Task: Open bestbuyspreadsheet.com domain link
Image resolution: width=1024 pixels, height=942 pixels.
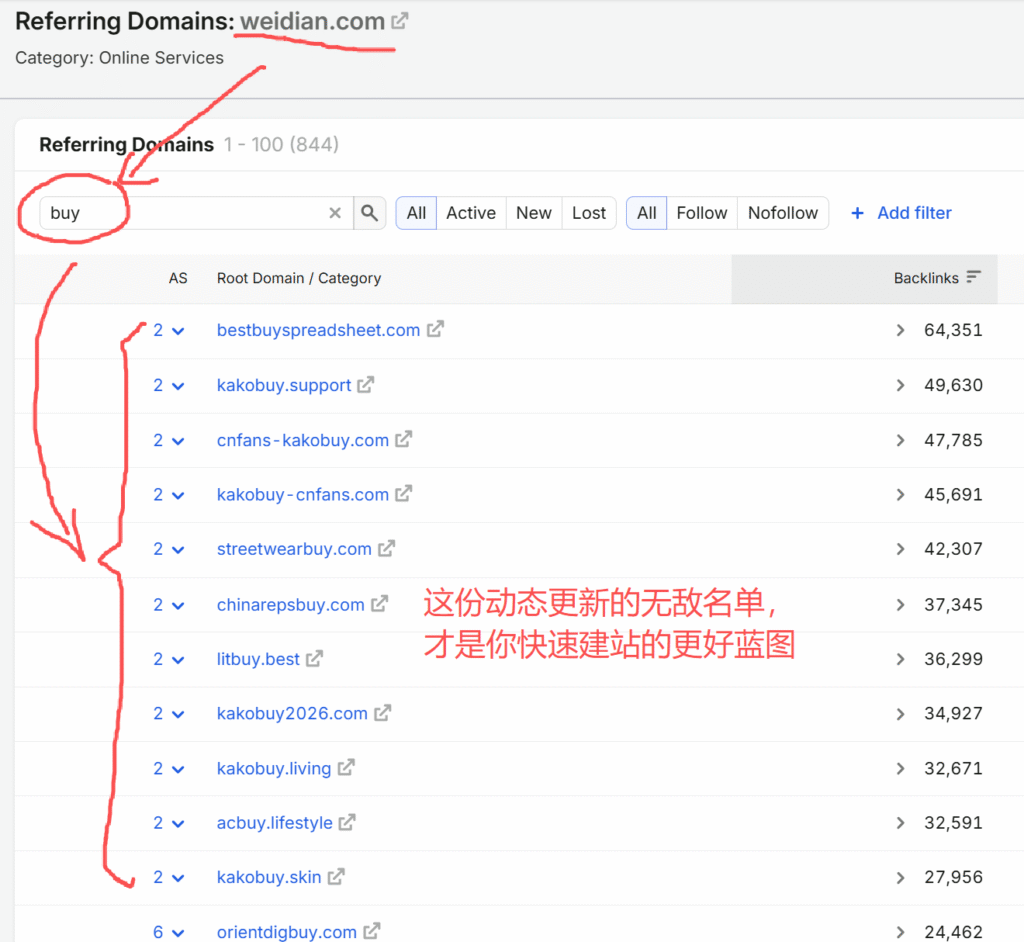Action: click(318, 330)
